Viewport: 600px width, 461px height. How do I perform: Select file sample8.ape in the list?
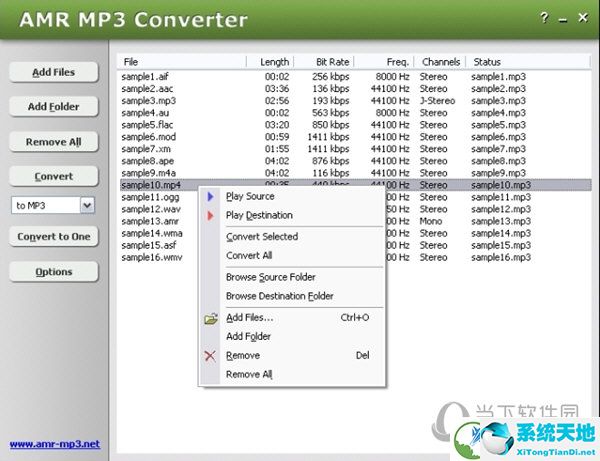pyautogui.click(x=148, y=161)
